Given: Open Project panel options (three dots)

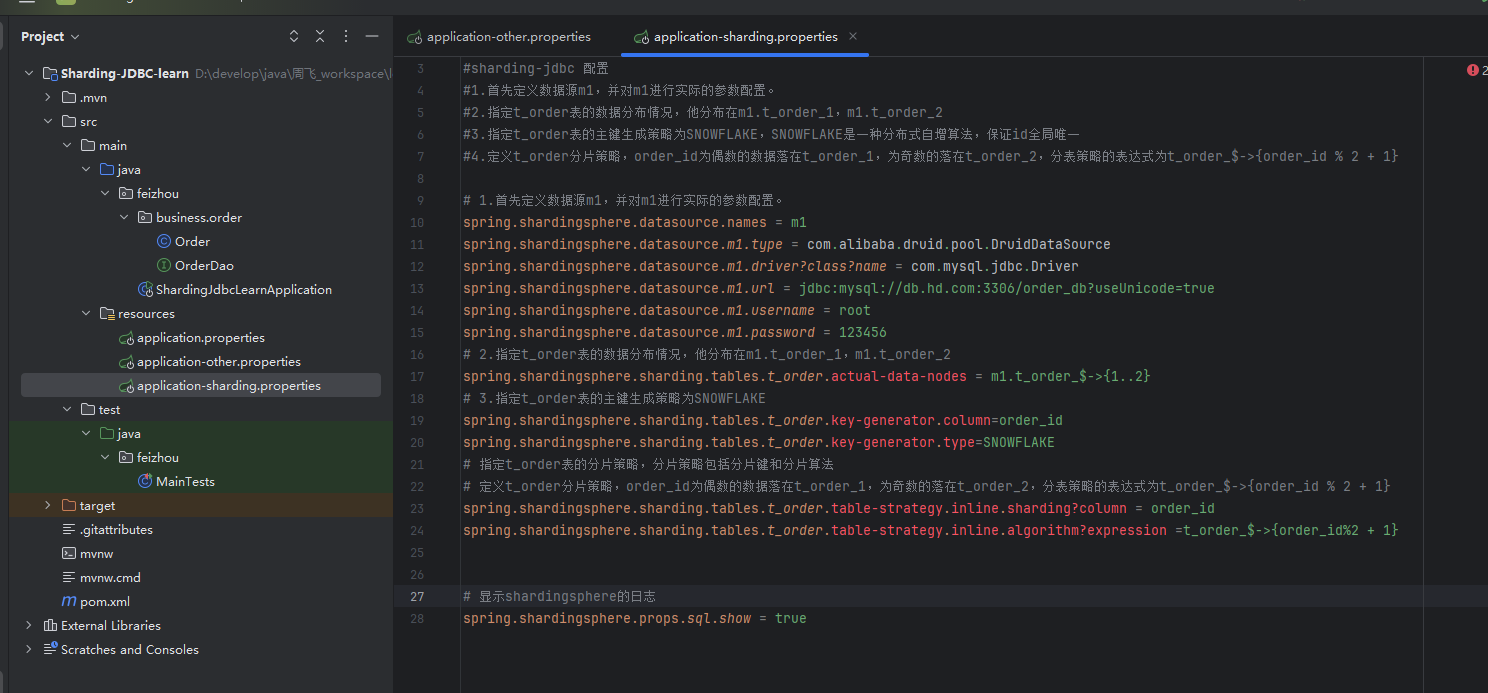Looking at the screenshot, I should coord(346,36).
